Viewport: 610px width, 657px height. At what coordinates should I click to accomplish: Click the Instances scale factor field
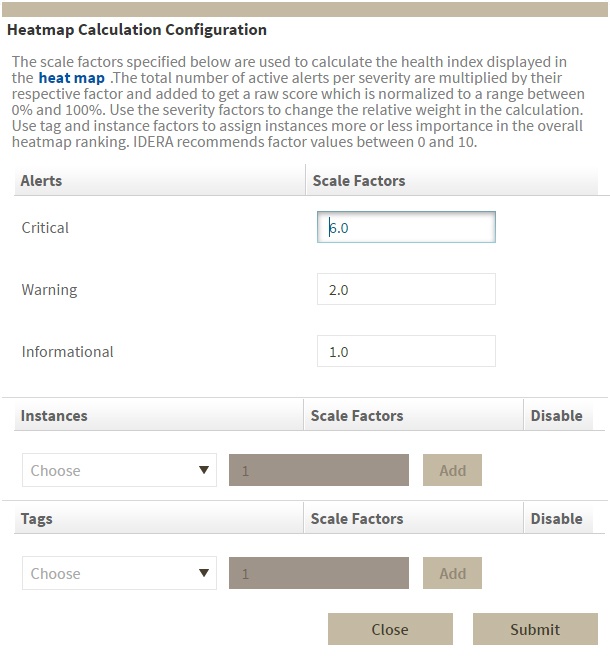(318, 470)
